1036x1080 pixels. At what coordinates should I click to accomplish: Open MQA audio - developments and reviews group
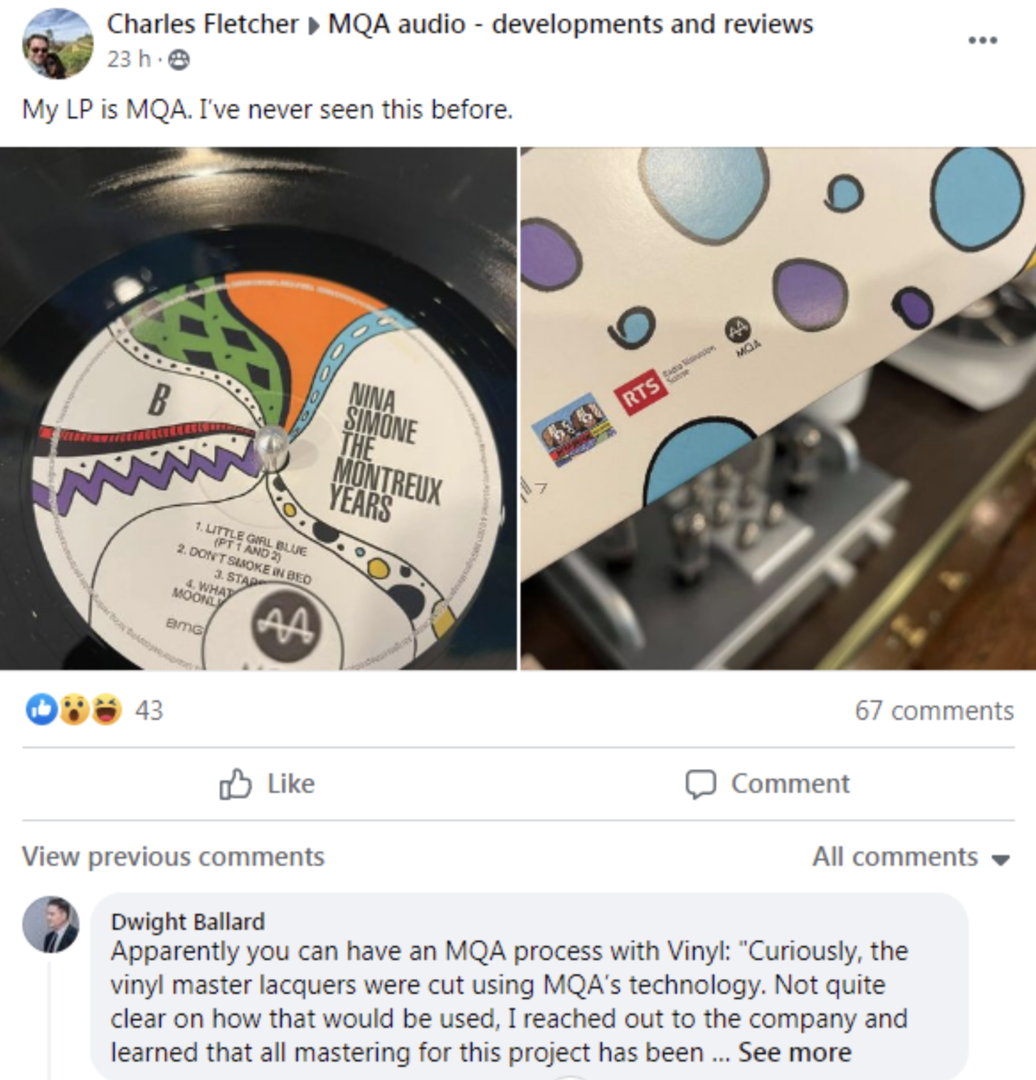(570, 24)
